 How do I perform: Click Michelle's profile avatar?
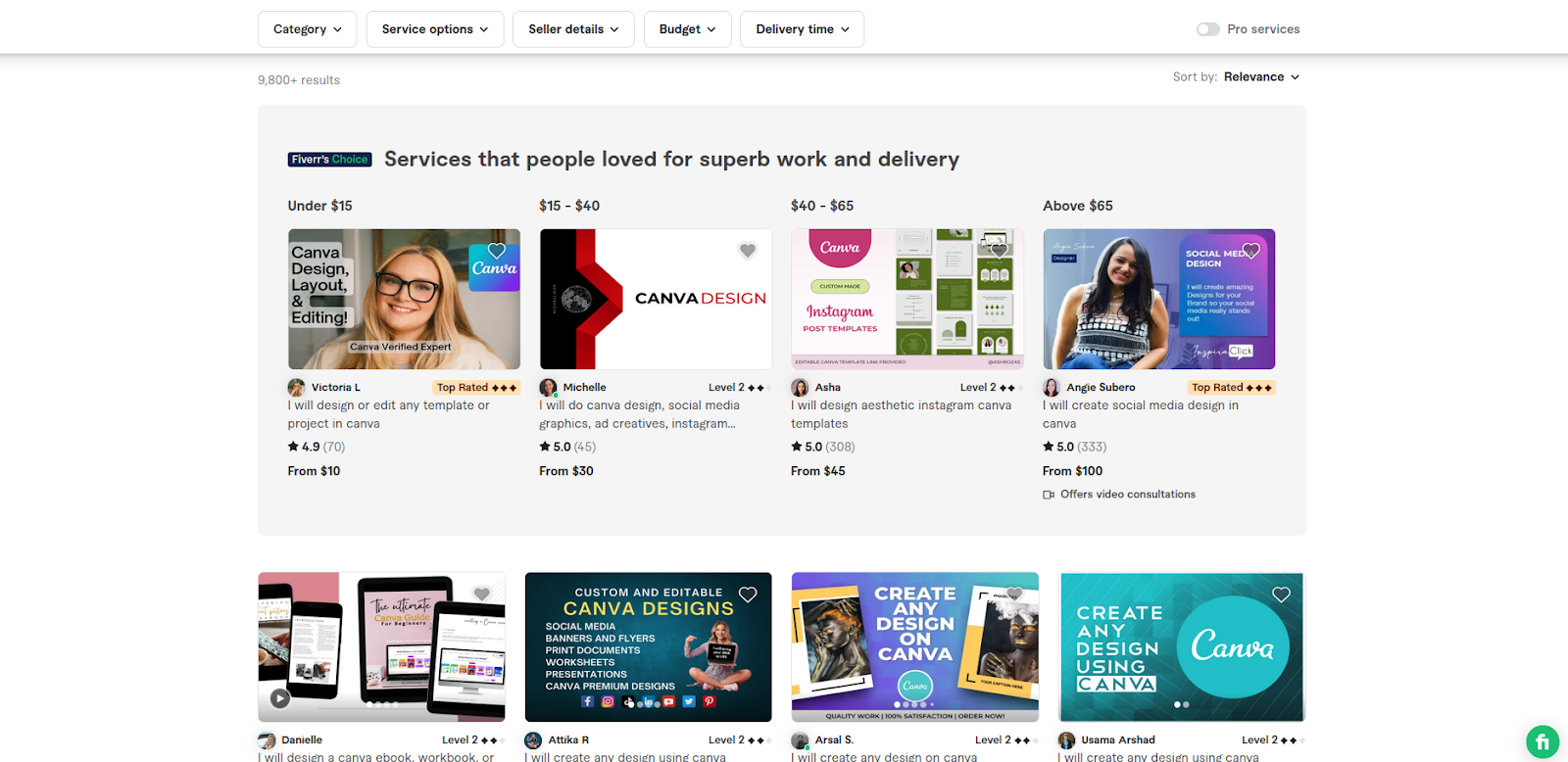point(548,388)
